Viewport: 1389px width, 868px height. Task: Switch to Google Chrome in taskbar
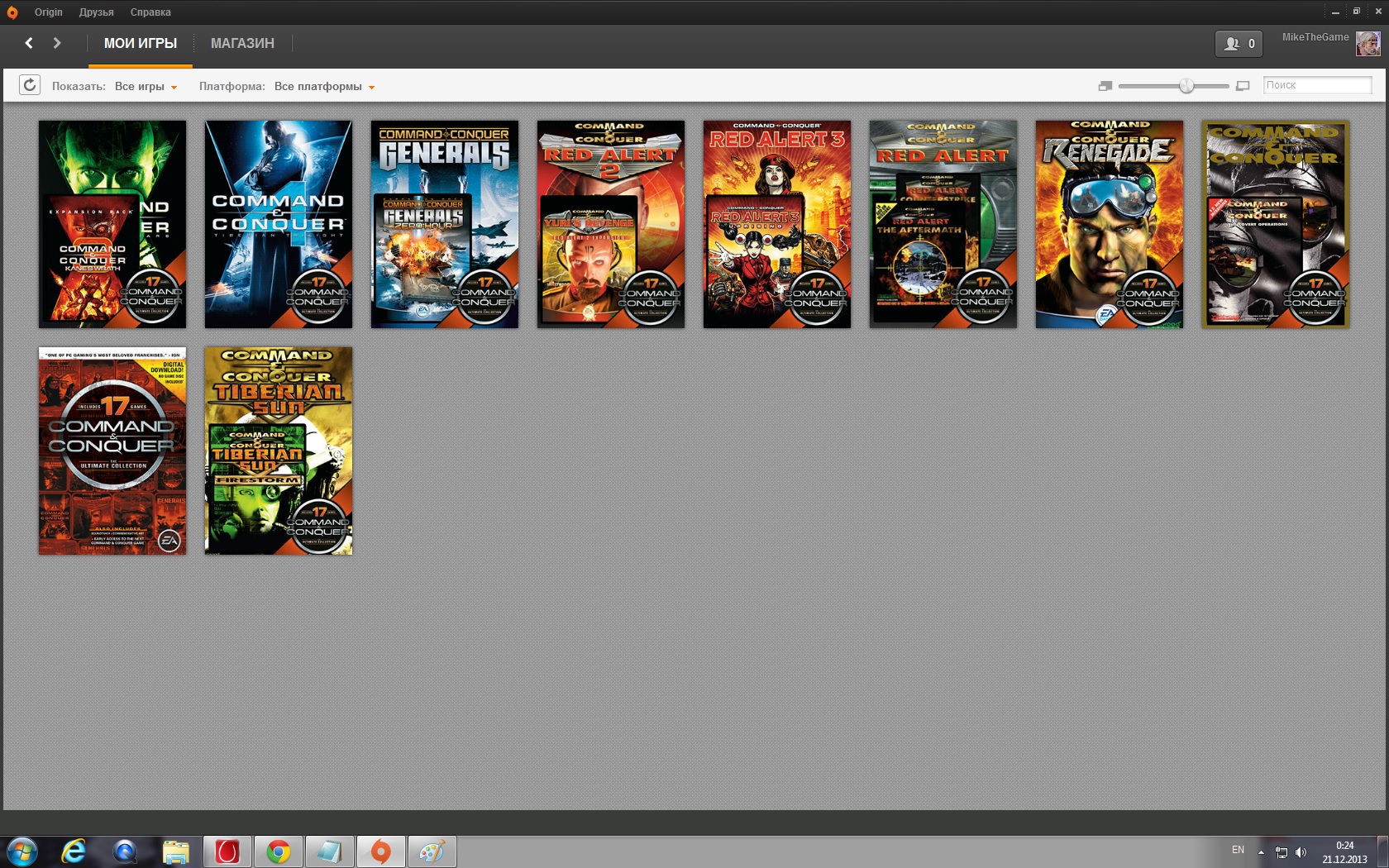click(x=279, y=851)
